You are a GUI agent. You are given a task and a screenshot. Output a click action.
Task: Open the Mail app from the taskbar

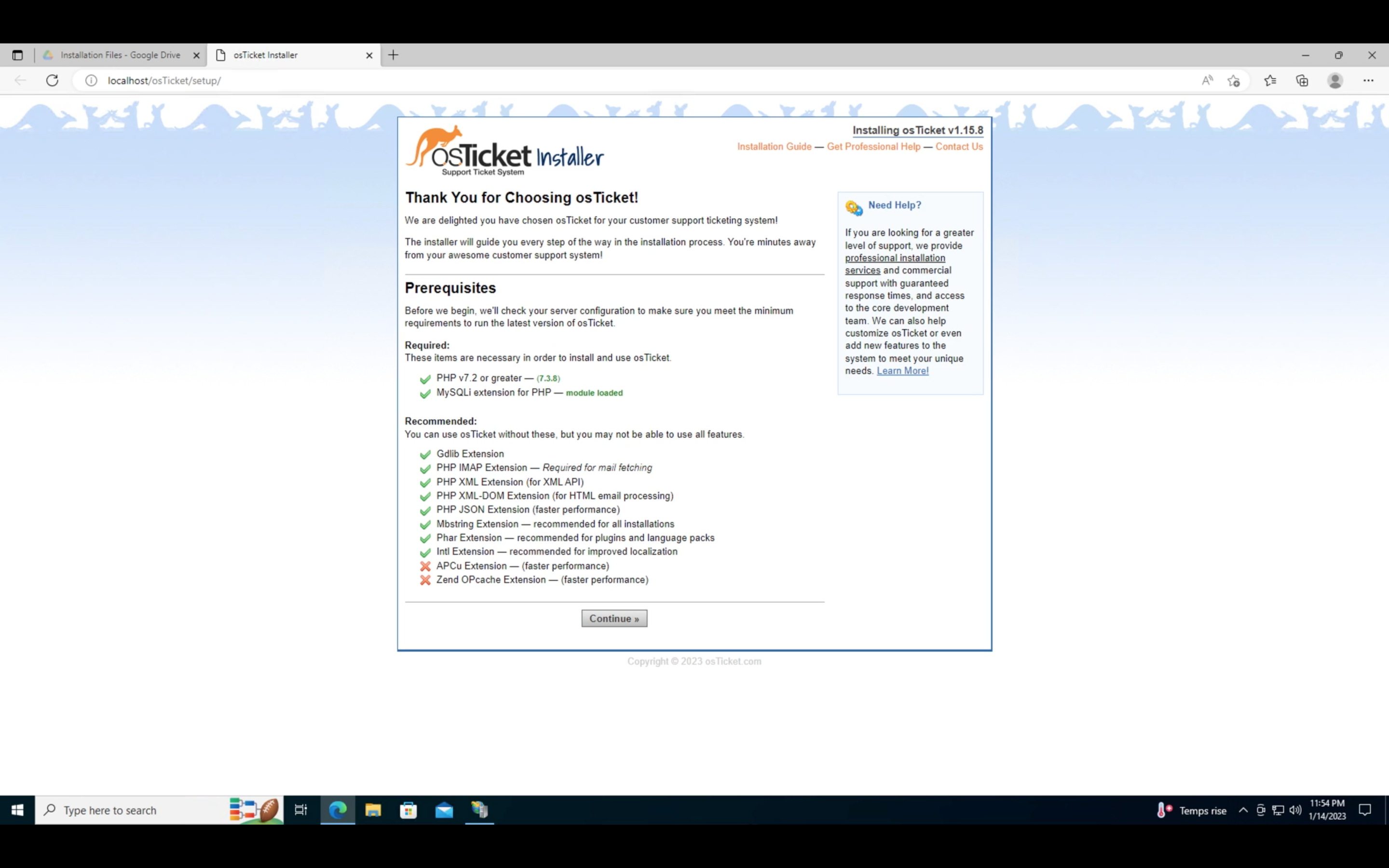444,810
